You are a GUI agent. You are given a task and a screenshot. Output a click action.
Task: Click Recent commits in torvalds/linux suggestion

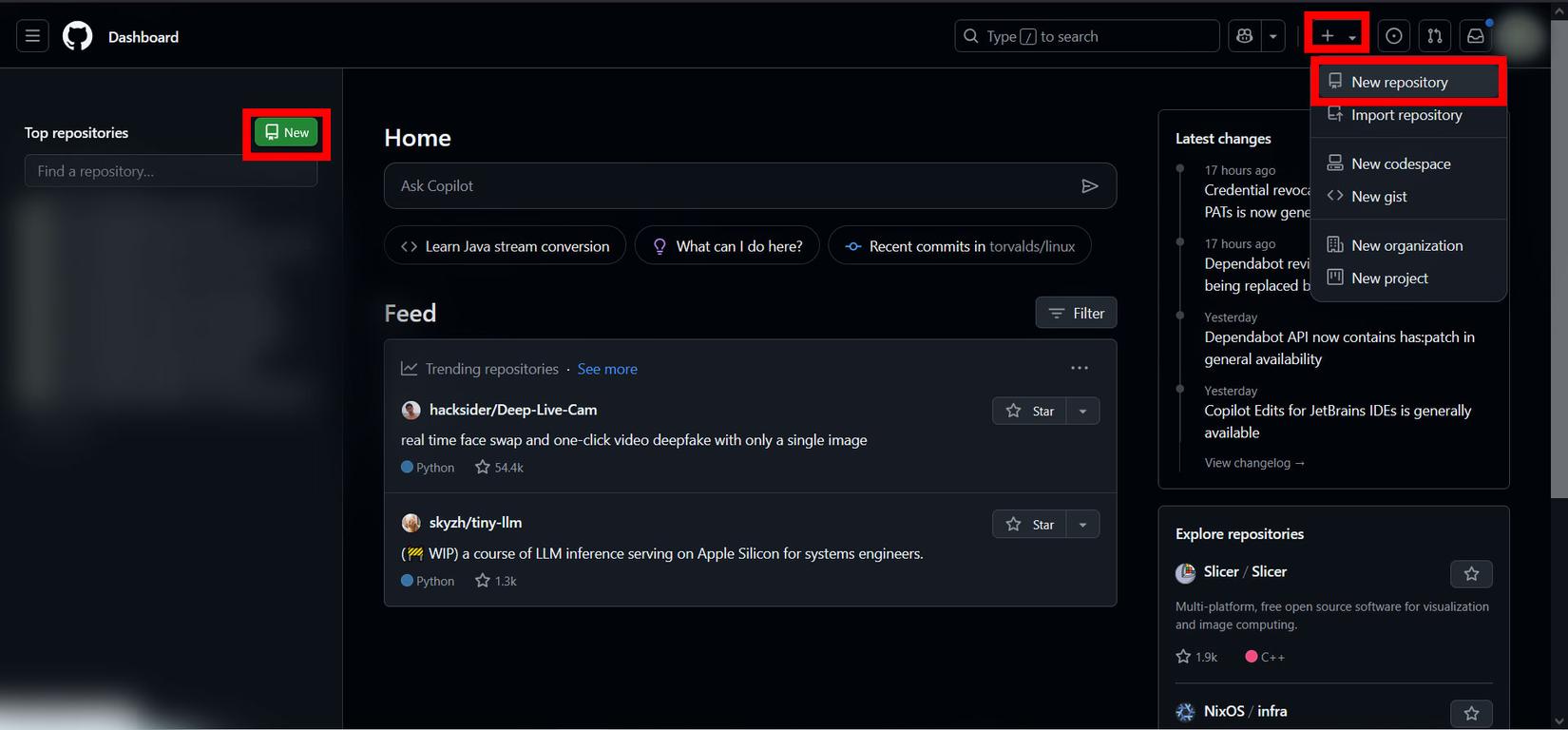tap(960, 246)
